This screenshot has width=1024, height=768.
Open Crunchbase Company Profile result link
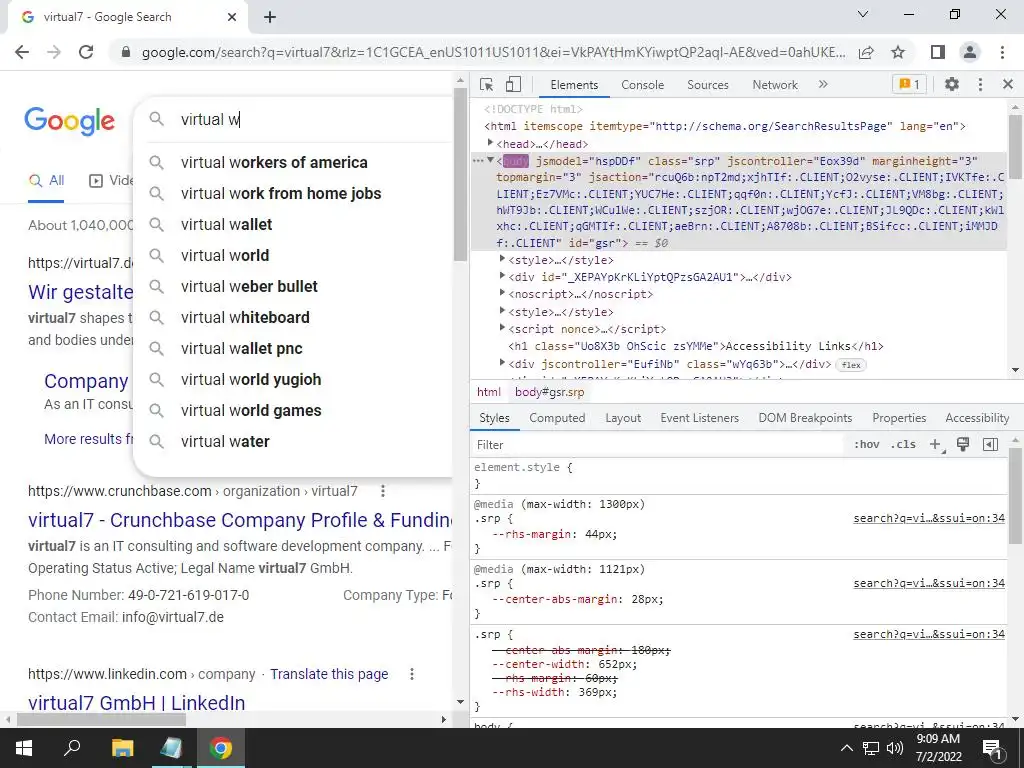coord(240,520)
